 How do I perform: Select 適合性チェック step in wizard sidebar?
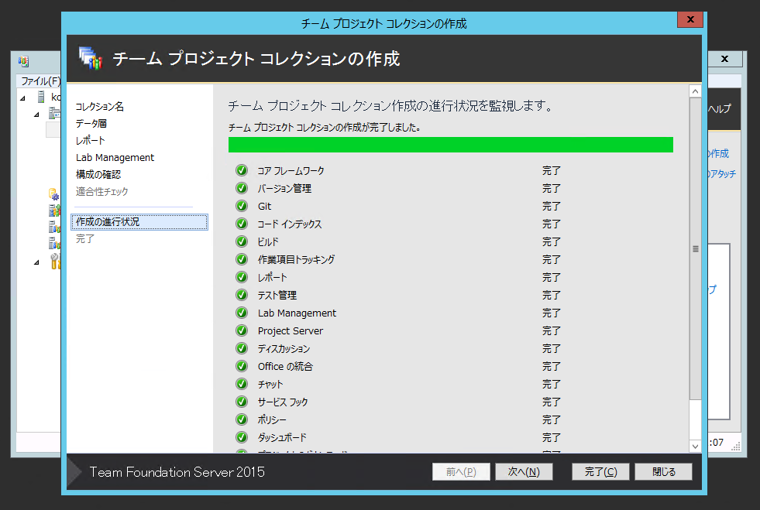tap(102, 191)
